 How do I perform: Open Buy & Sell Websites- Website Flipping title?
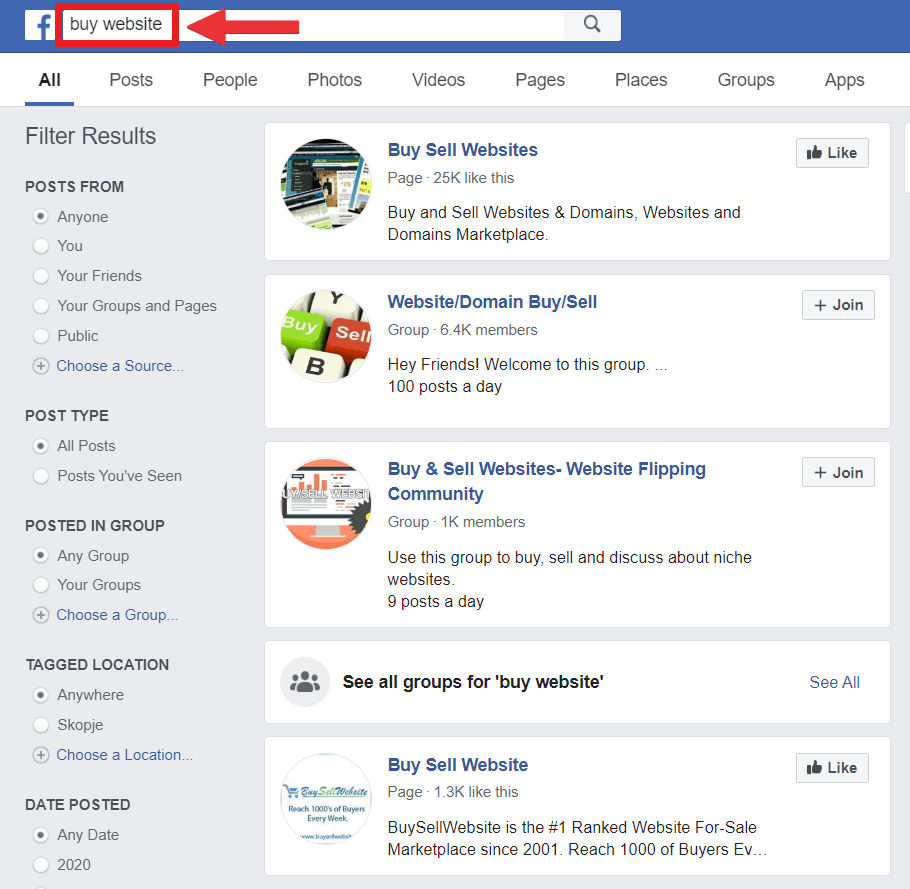tap(546, 481)
